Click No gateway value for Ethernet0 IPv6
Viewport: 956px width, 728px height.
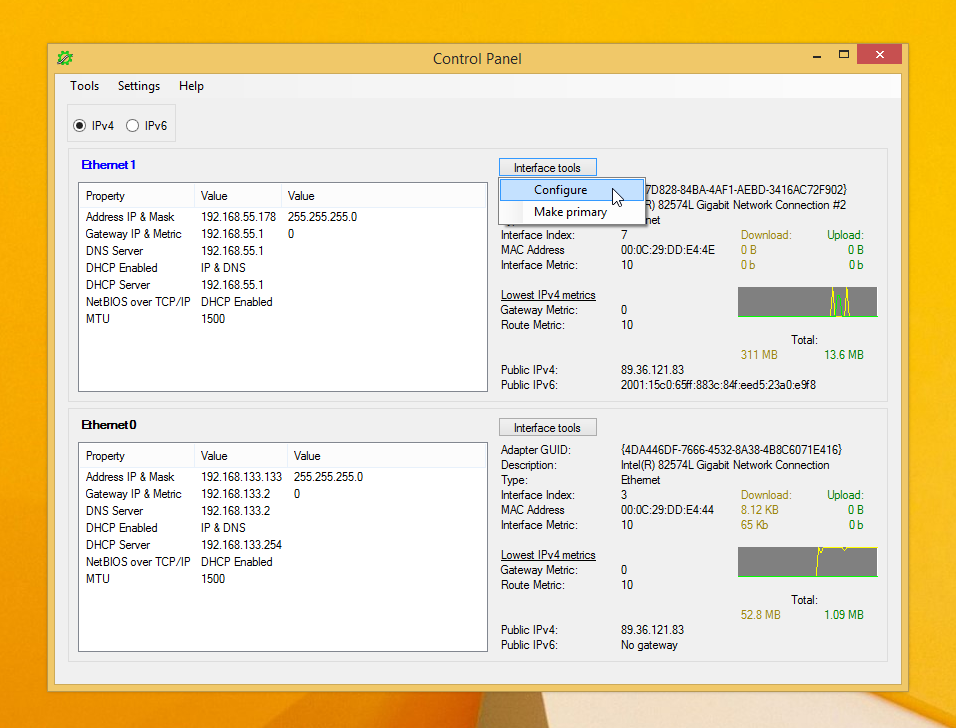pyautogui.click(x=649, y=645)
